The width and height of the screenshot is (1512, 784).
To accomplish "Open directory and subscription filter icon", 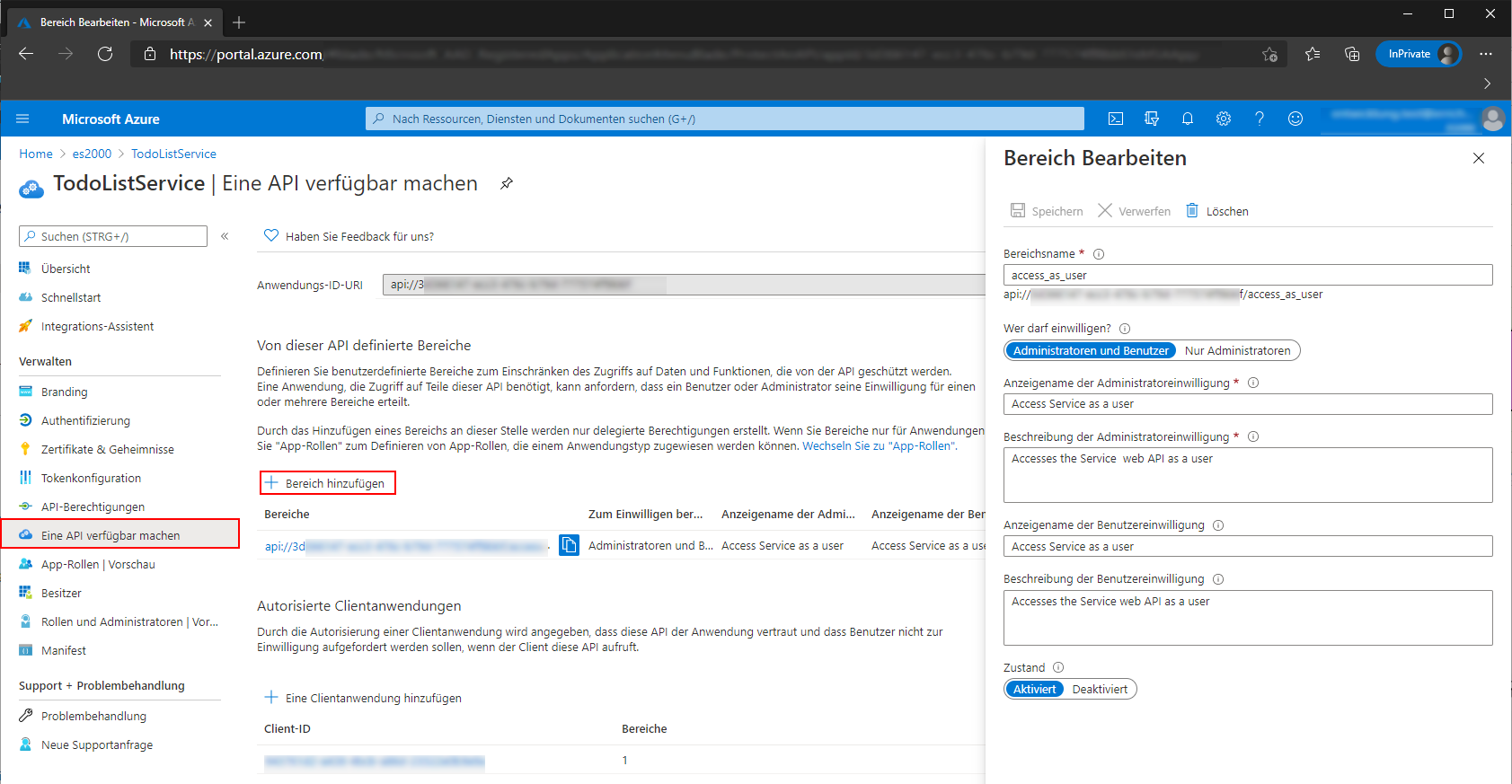I will coord(1152,119).
